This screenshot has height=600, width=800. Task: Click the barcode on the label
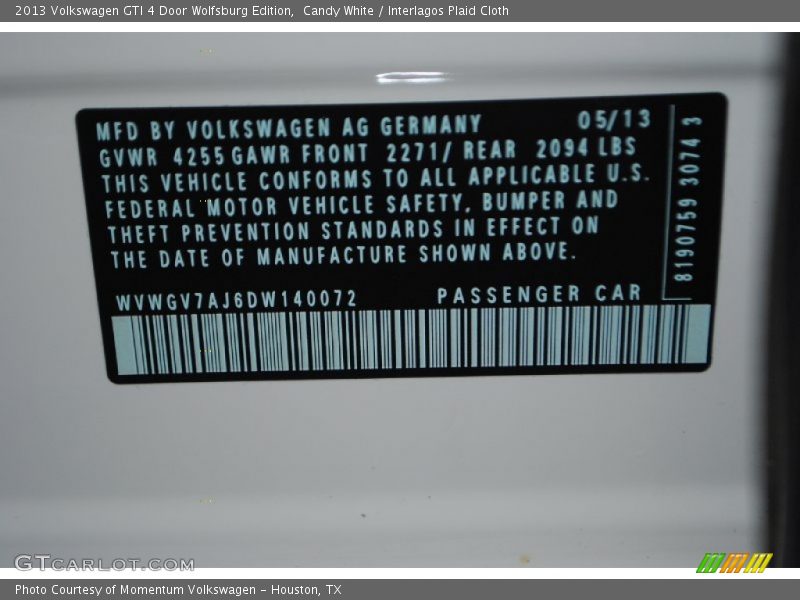tap(411, 339)
